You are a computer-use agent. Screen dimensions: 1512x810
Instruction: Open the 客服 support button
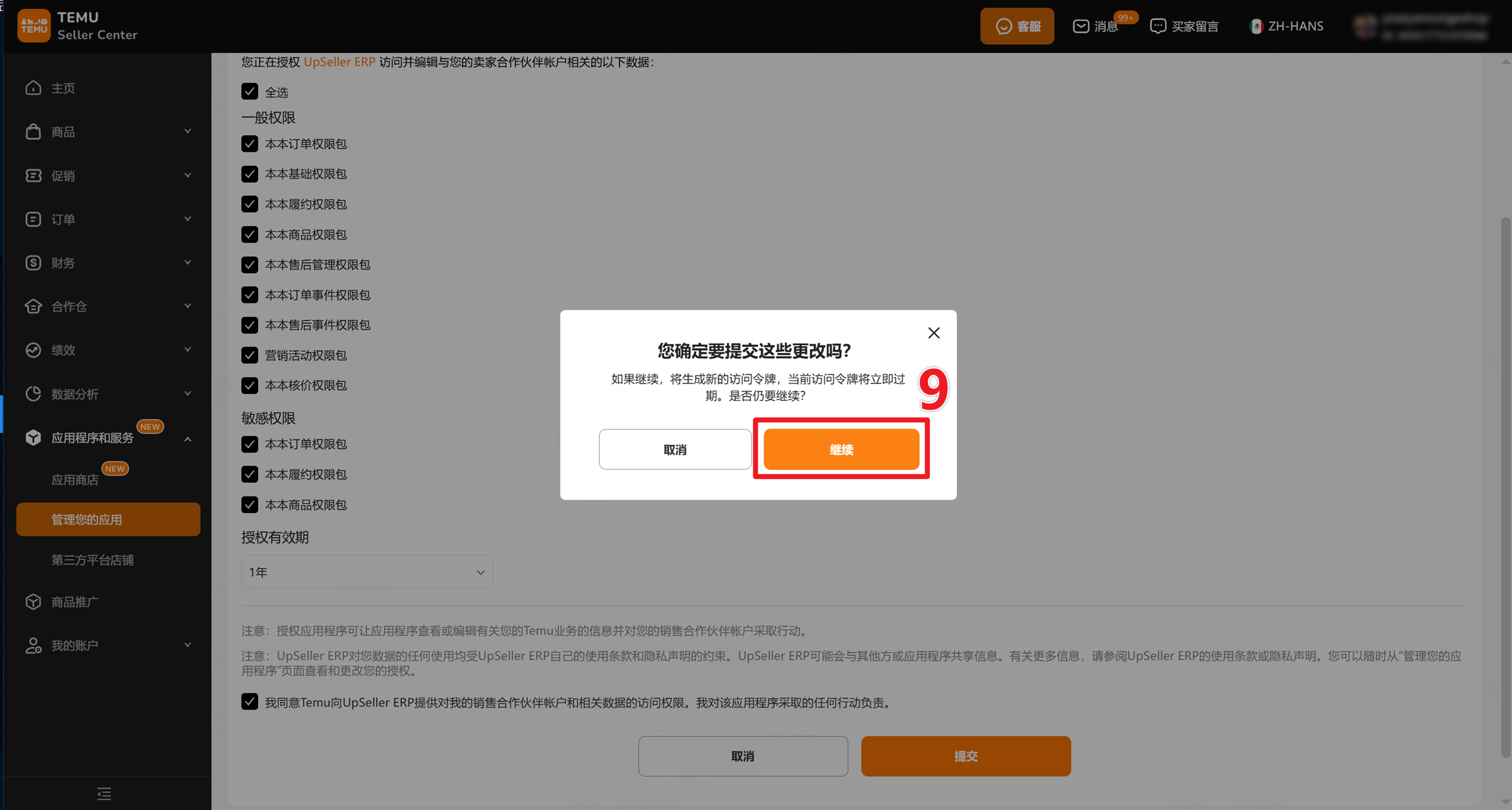(x=1017, y=26)
